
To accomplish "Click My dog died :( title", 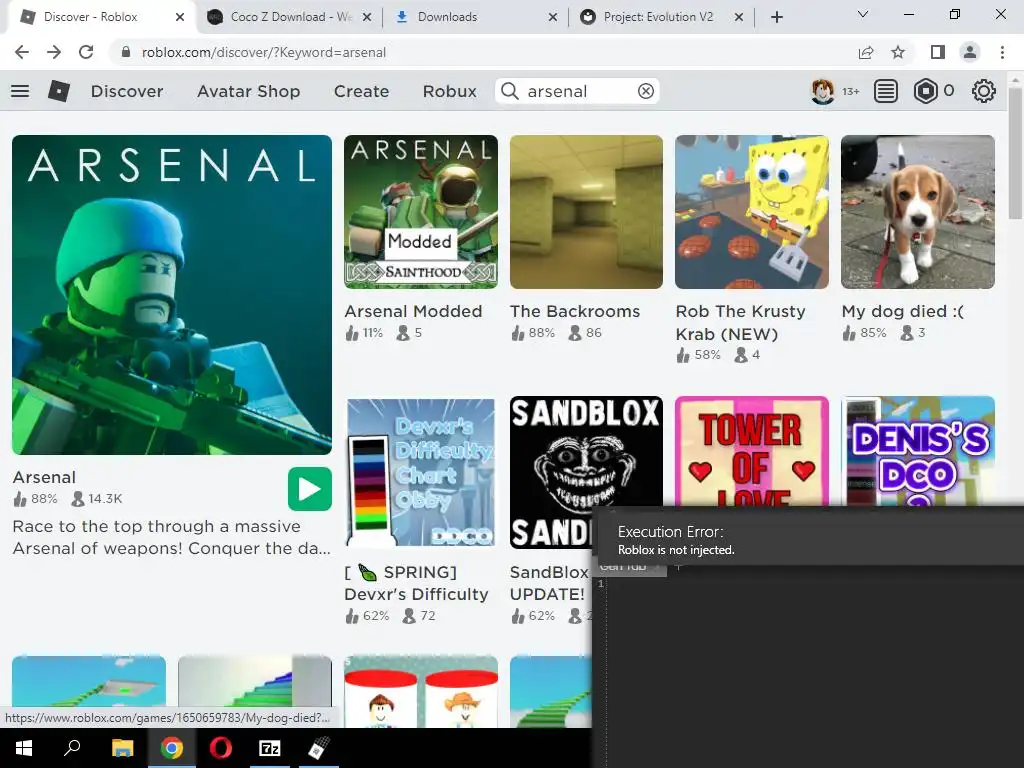I will point(903,312).
